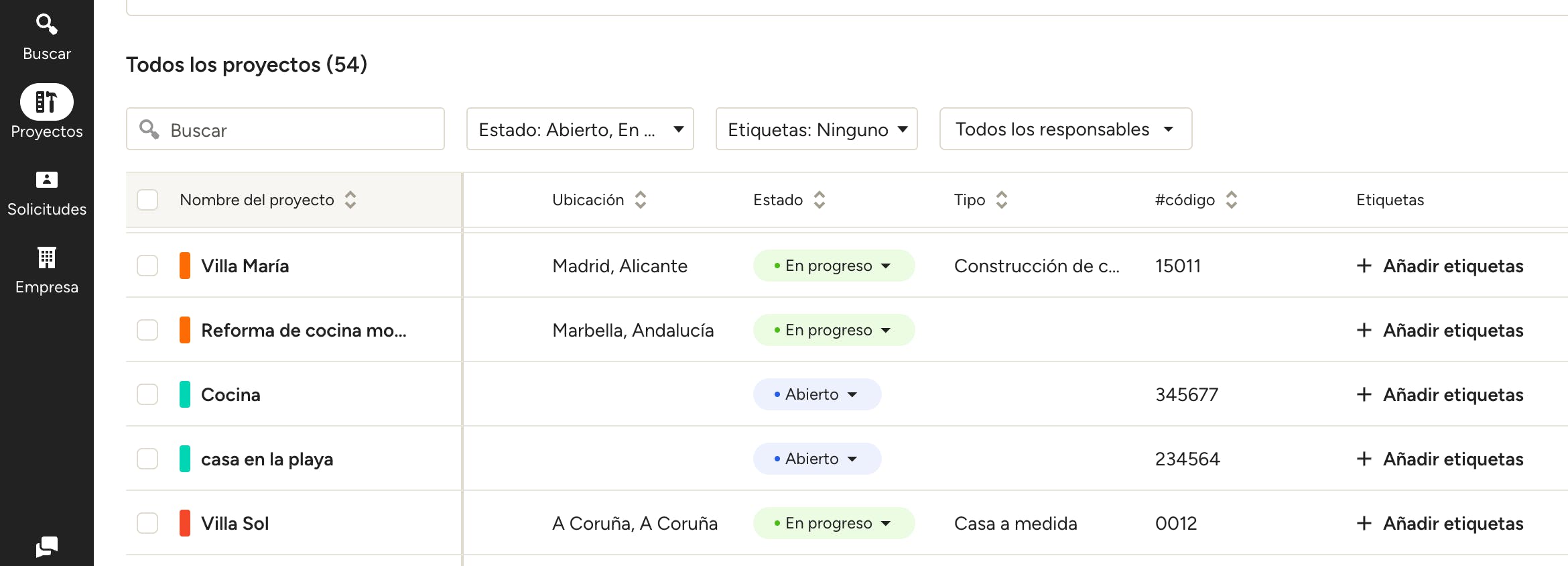Viewport: 1568px width, 566px height.
Task: Click the orange color swatch of Reforma de cocina
Action: (x=185, y=330)
